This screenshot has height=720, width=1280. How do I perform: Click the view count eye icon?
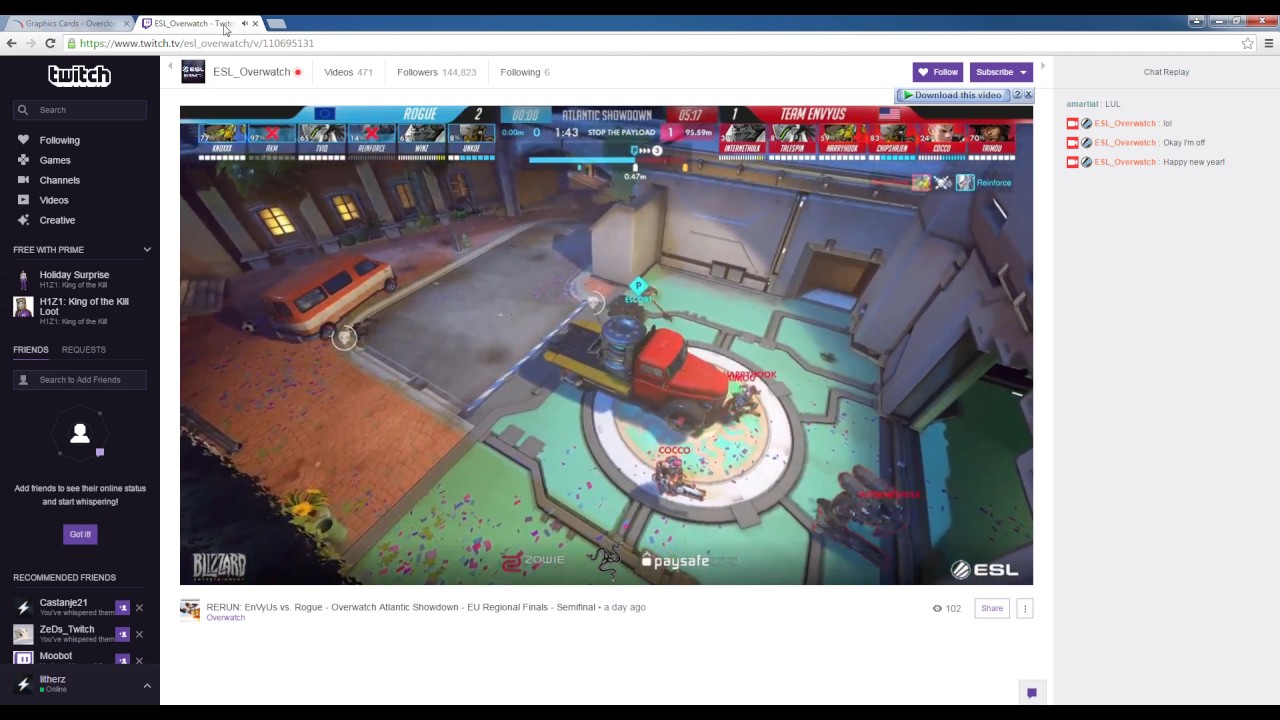click(937, 608)
